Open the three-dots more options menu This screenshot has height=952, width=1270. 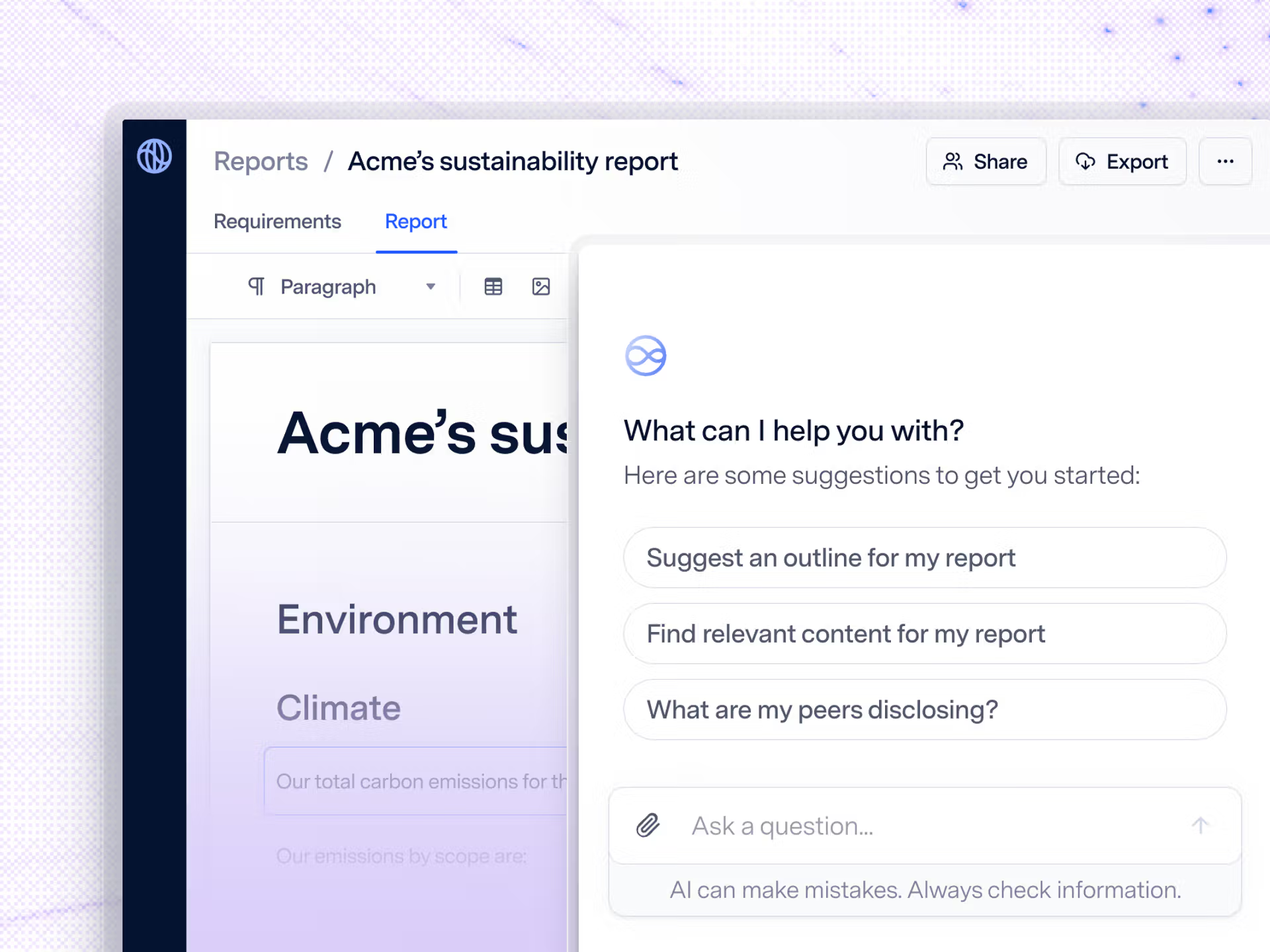click(x=1225, y=161)
